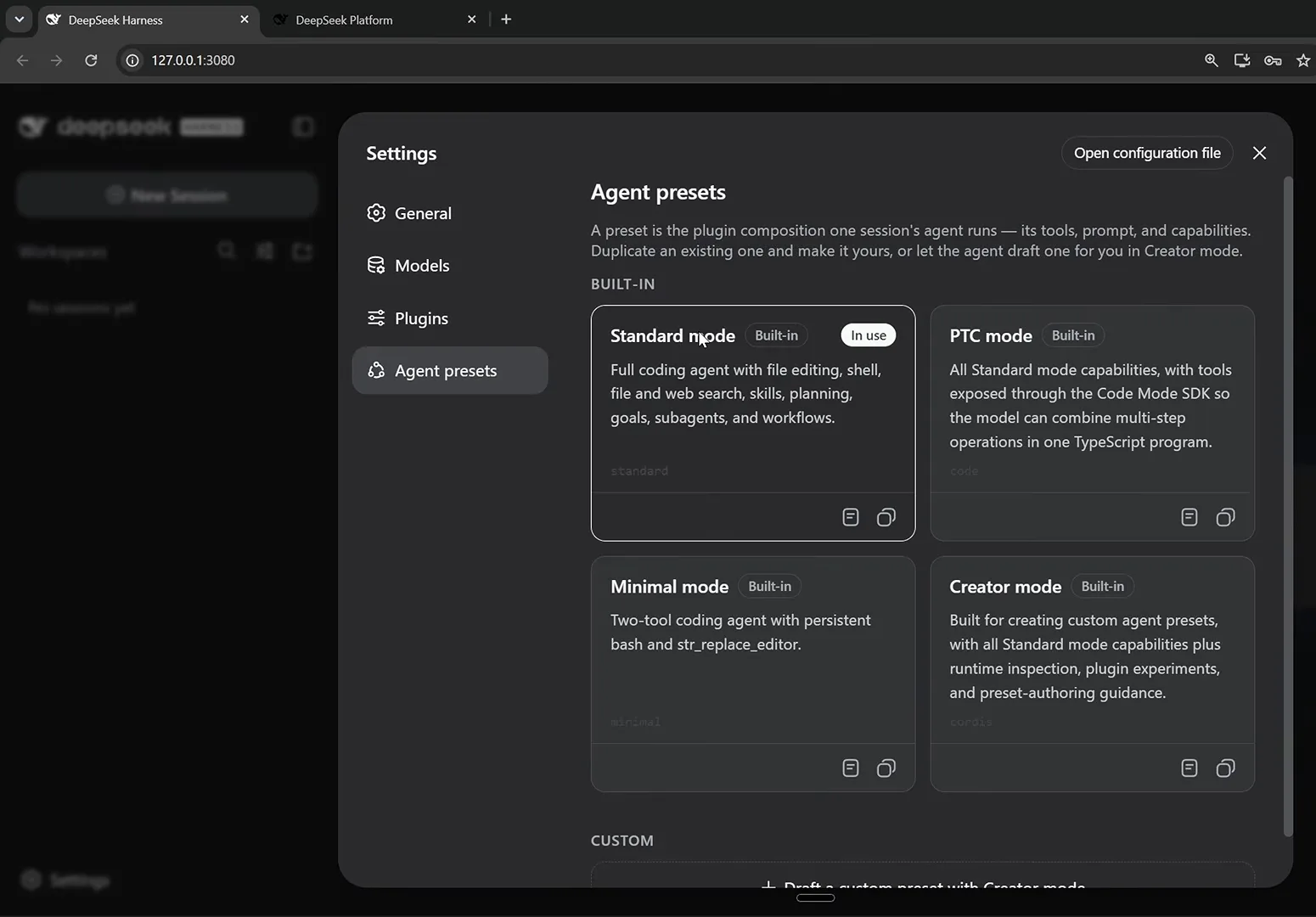Click Built-in badge on Standard mode
This screenshot has width=1316, height=917.
click(x=776, y=335)
